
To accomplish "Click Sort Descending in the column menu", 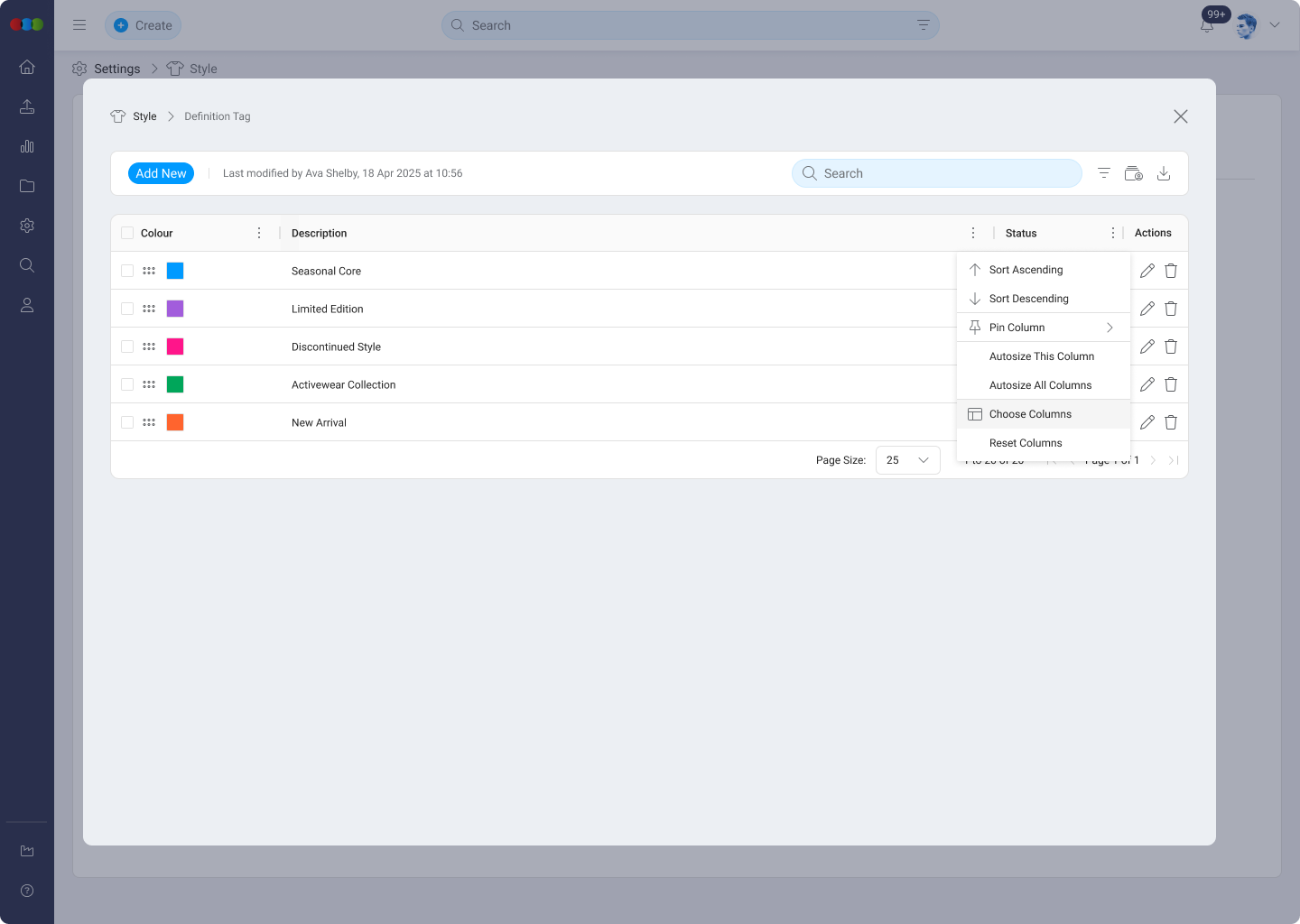I will 1026,298.
